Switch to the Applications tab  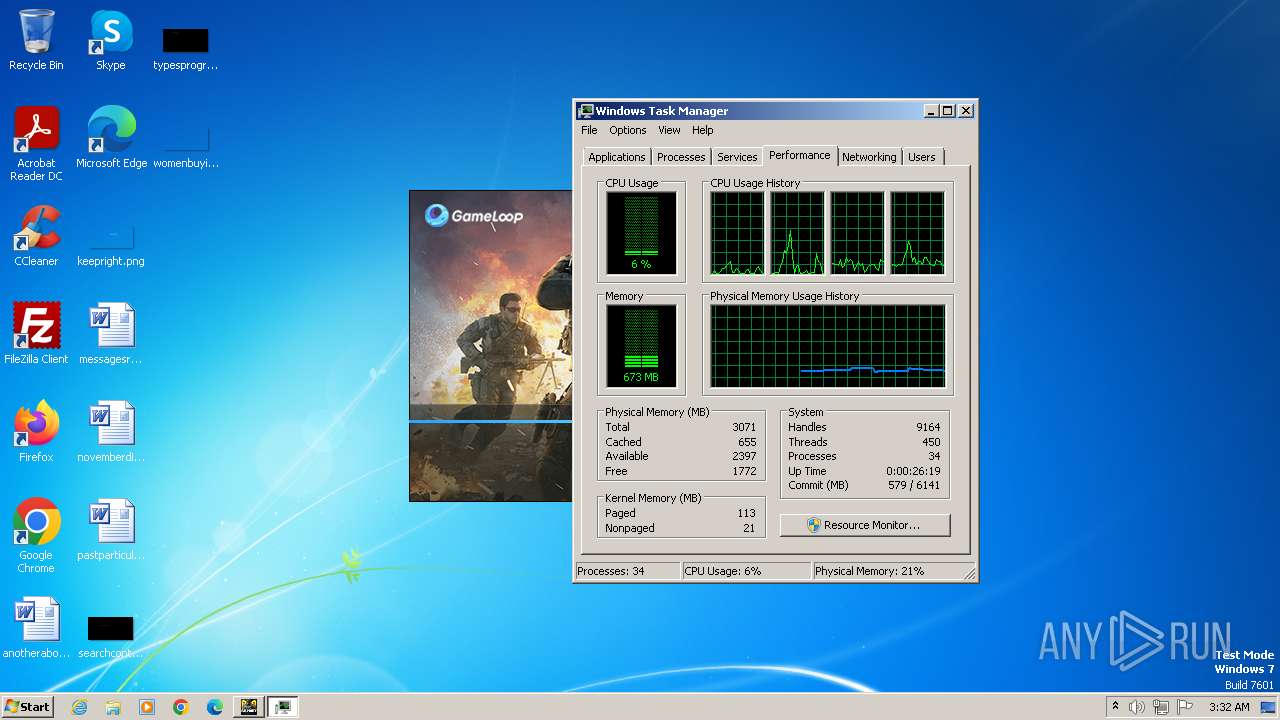[617, 157]
